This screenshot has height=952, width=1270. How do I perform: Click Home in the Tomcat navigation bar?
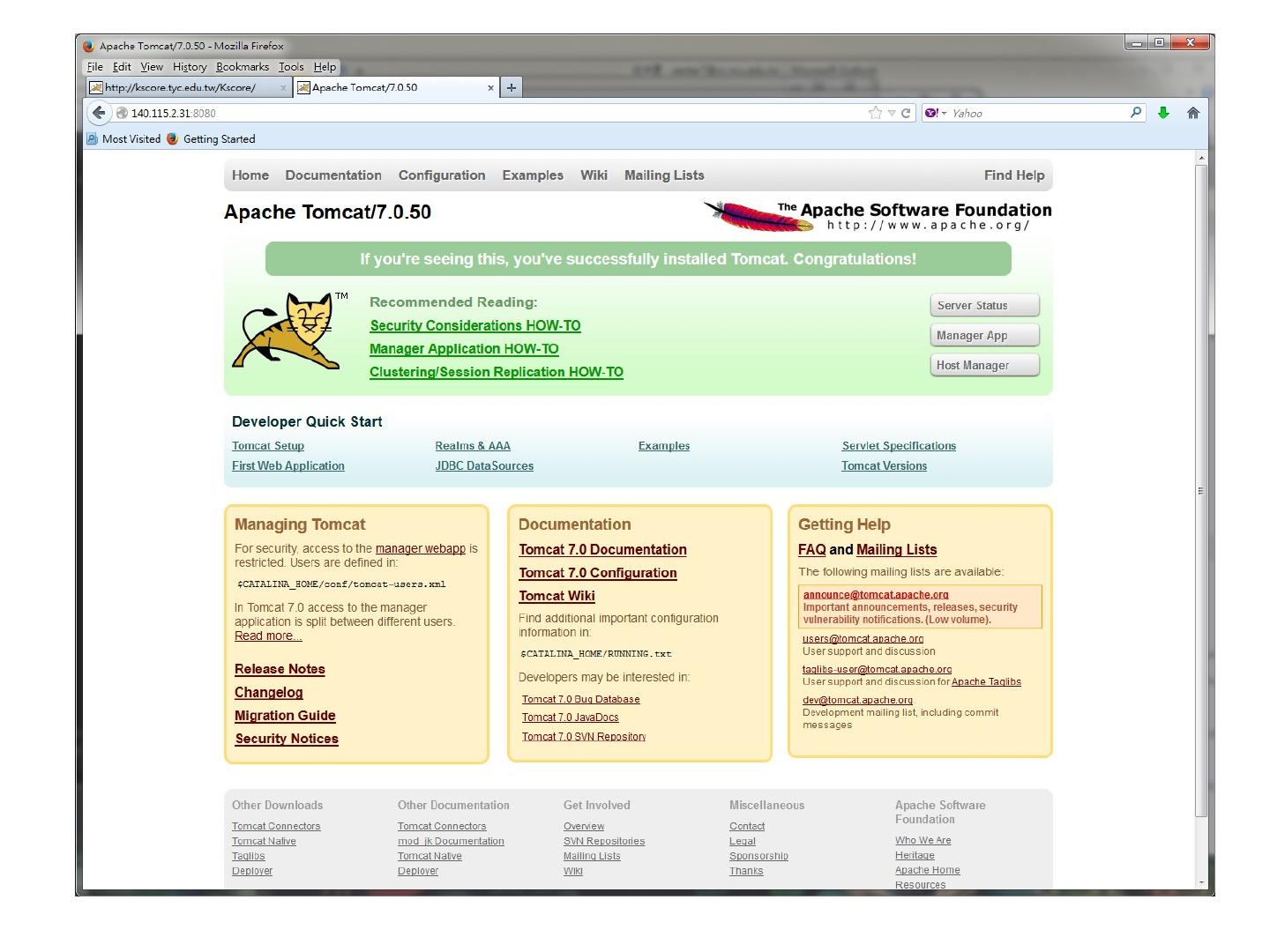click(250, 175)
